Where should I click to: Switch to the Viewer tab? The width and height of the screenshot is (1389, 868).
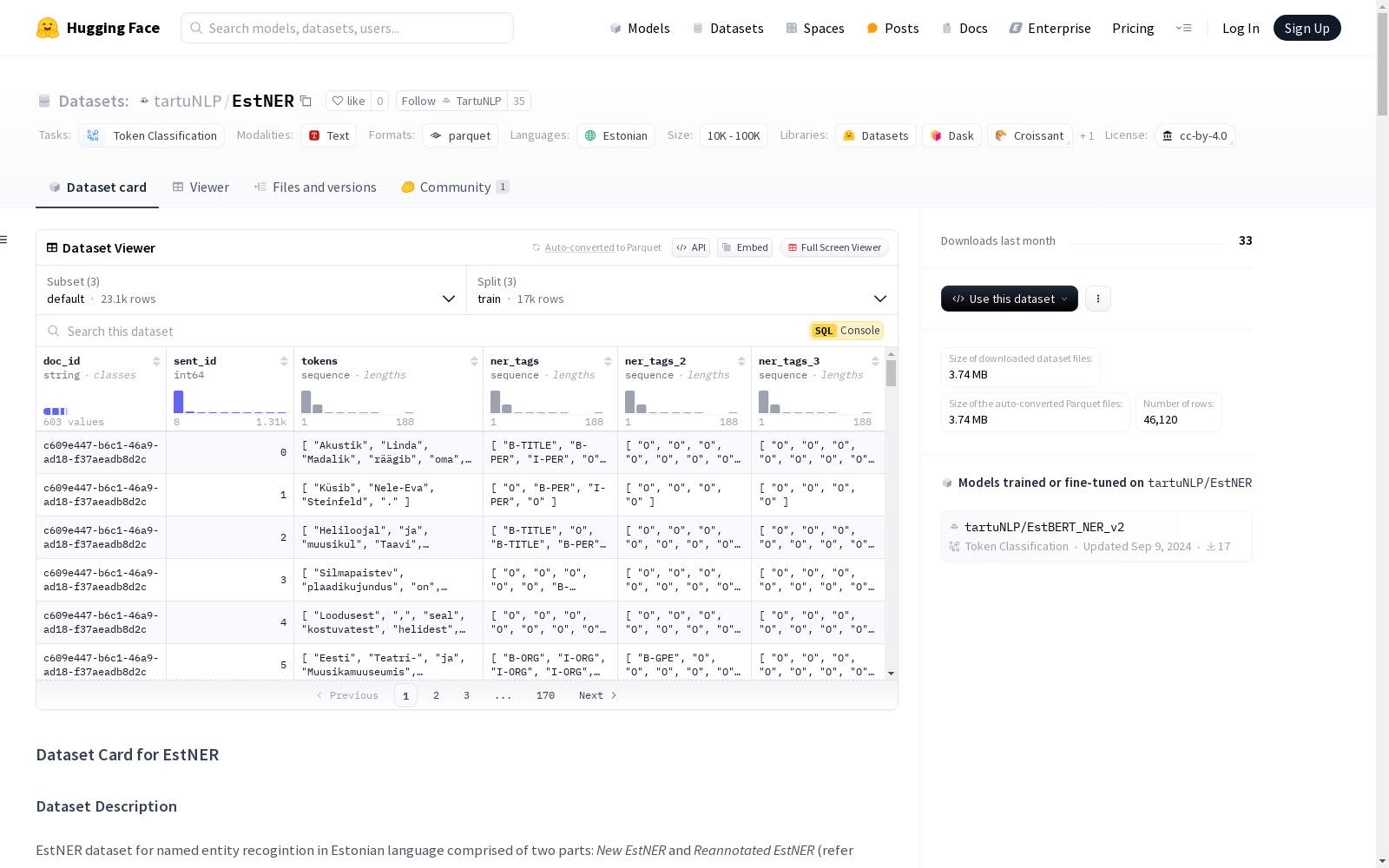tap(201, 187)
